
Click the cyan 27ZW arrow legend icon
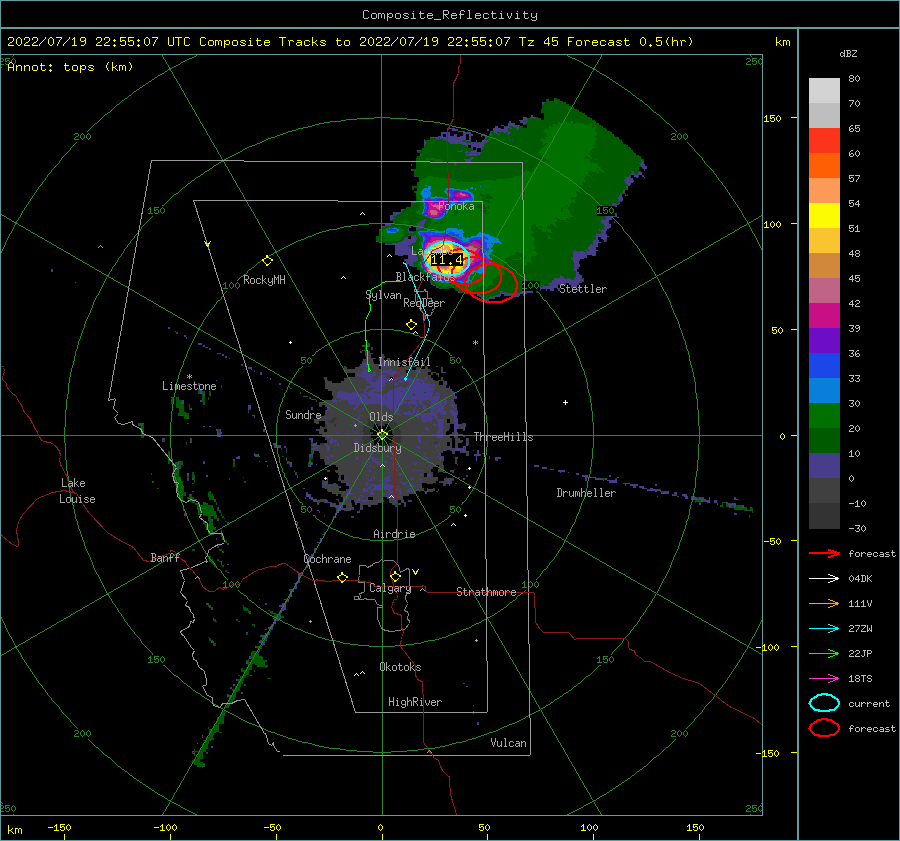point(824,629)
